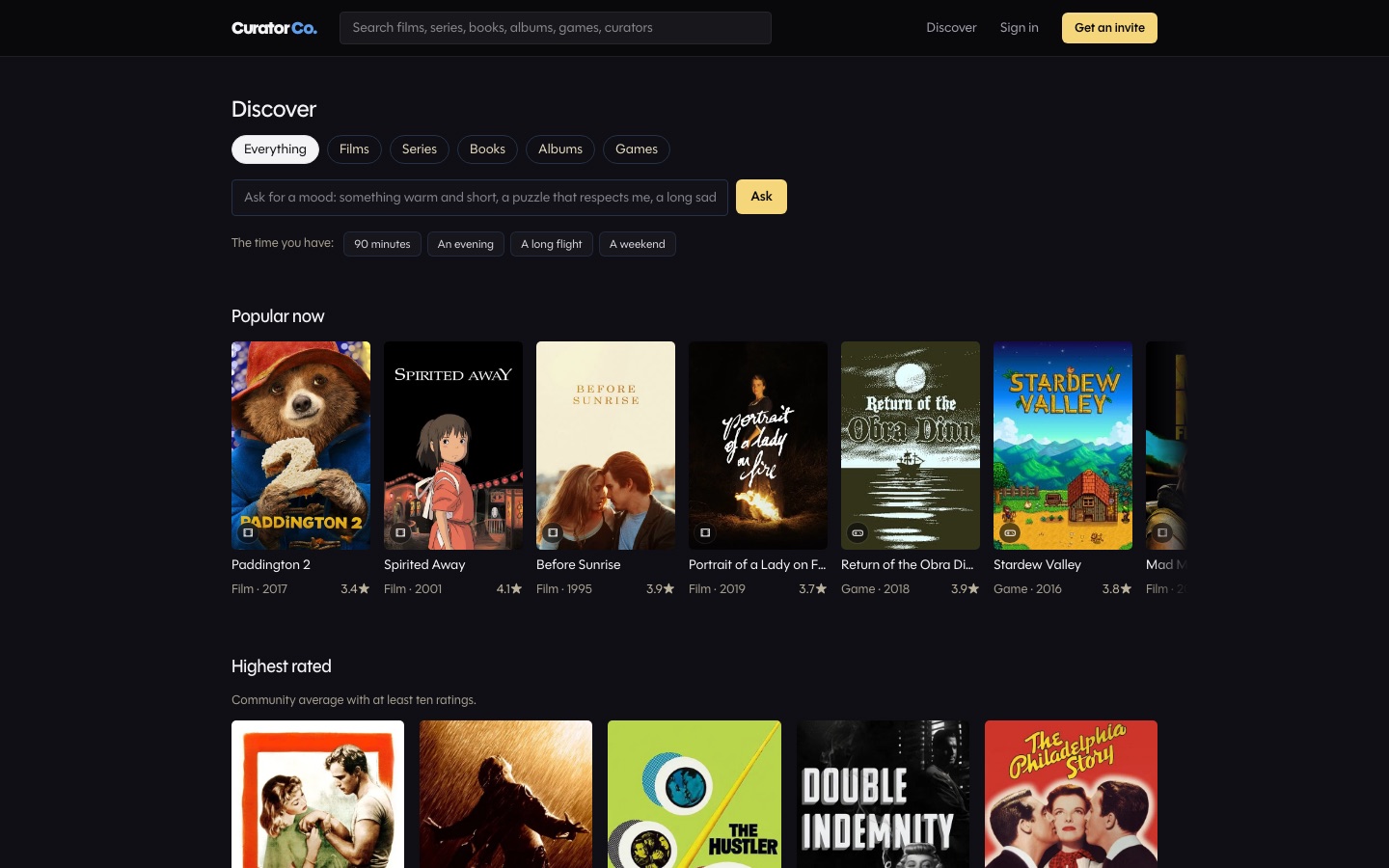Click the Paddington 2 title text
Image resolution: width=1389 pixels, height=868 pixels.
coord(271,565)
